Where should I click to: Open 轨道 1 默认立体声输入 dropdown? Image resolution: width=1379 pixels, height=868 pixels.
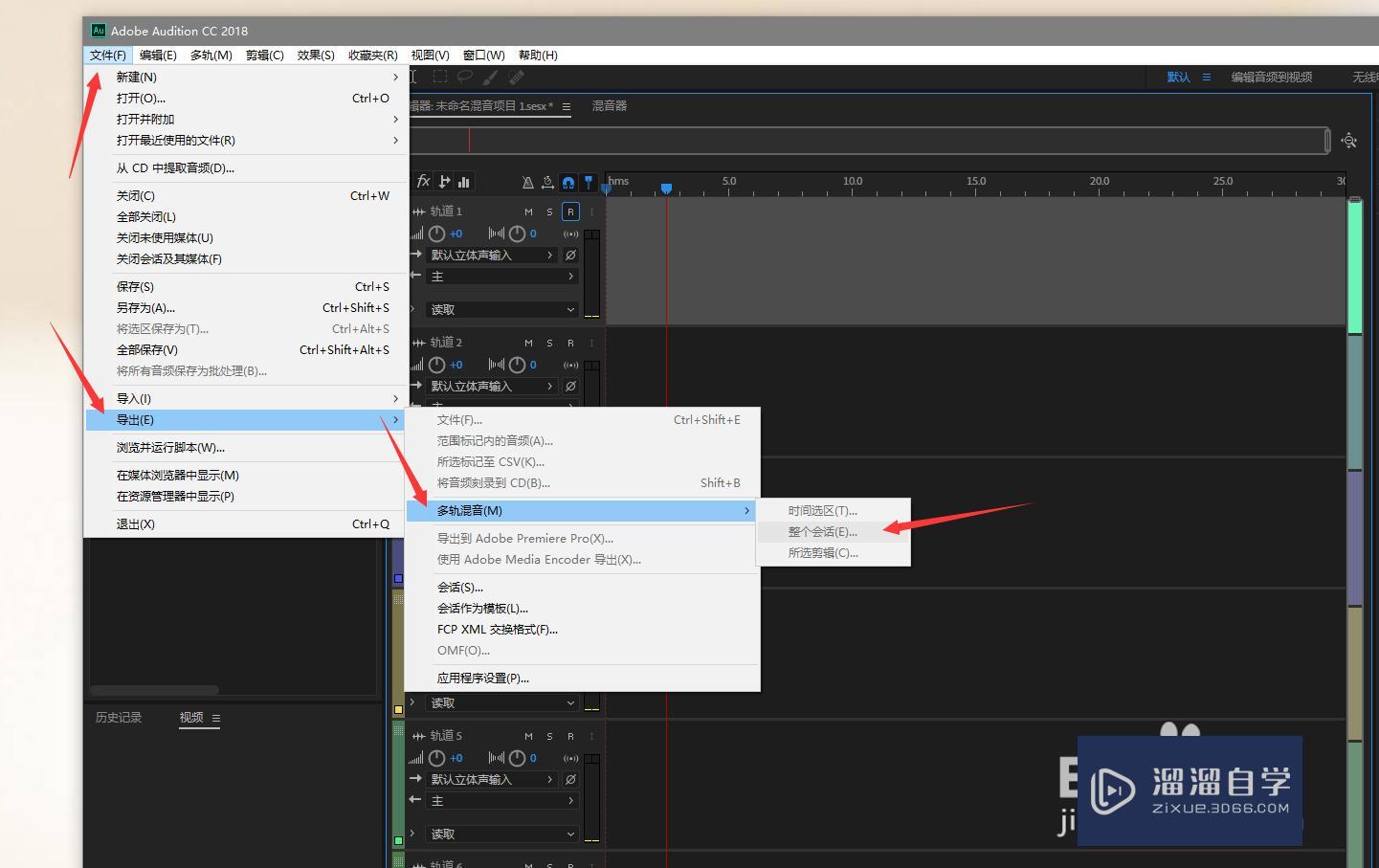point(492,255)
